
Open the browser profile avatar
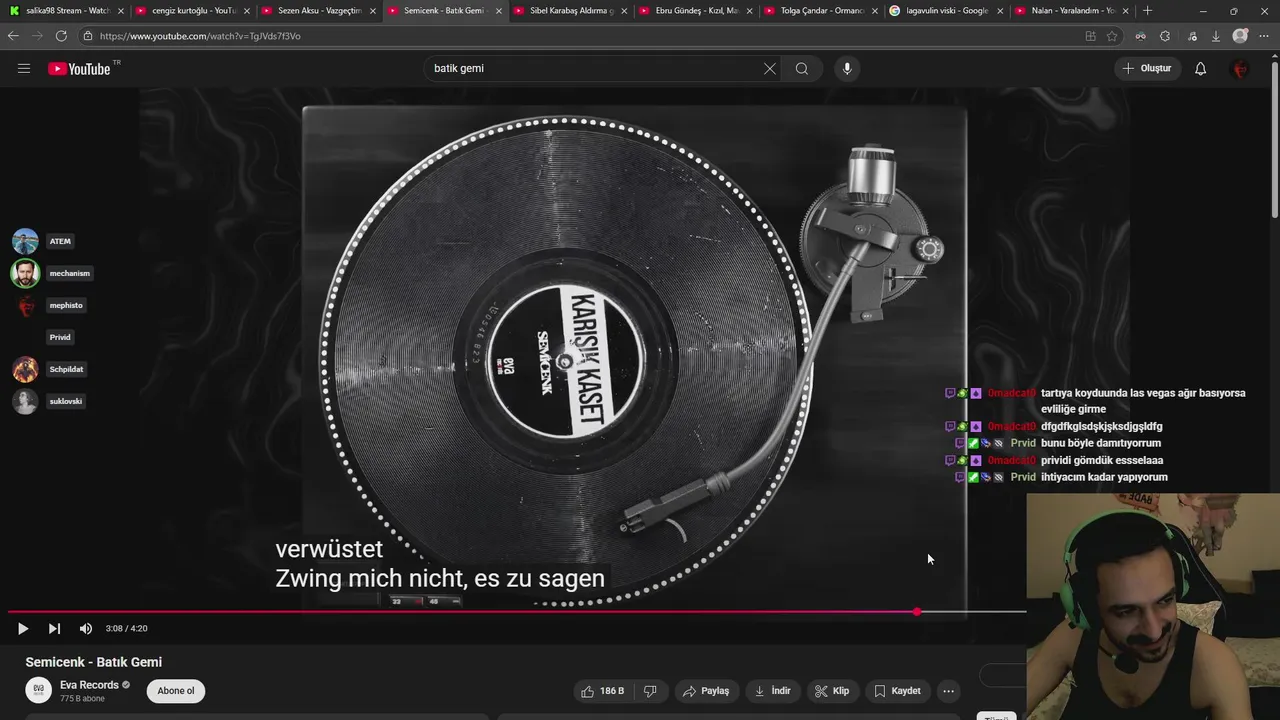1241,36
